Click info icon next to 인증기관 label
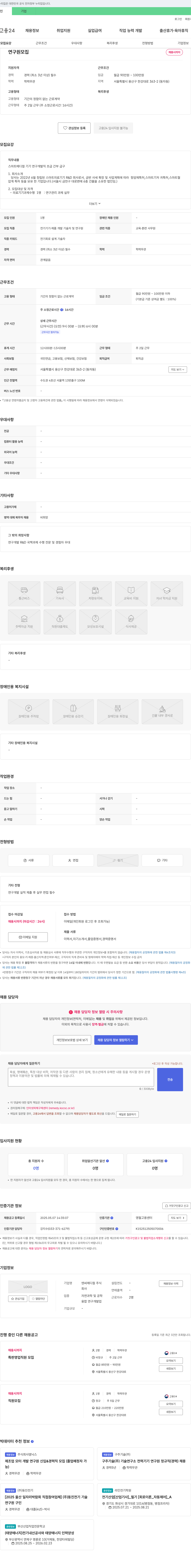This screenshot has width=191, height=1568. click(112, 1218)
